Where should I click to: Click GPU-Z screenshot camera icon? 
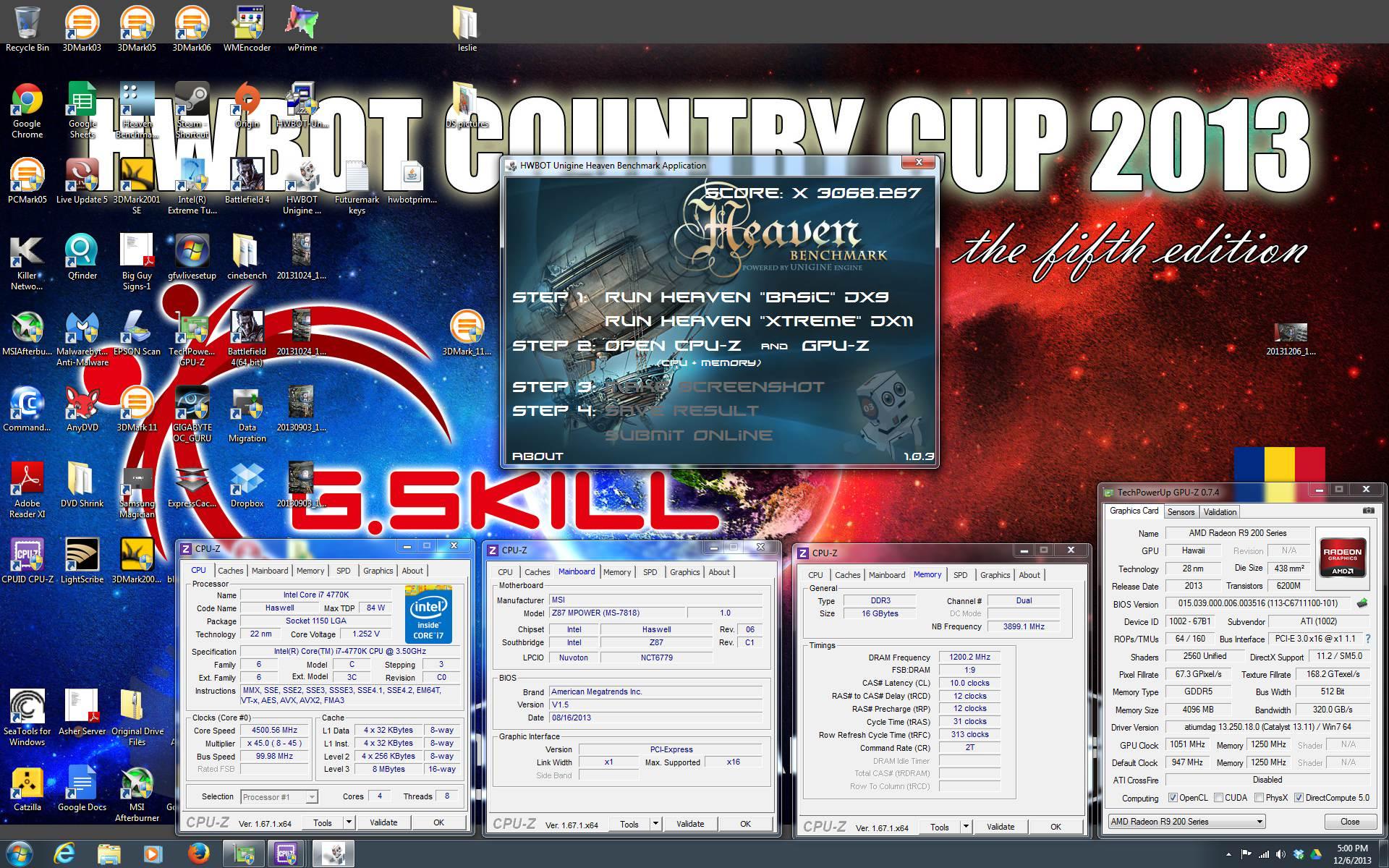[1368, 511]
